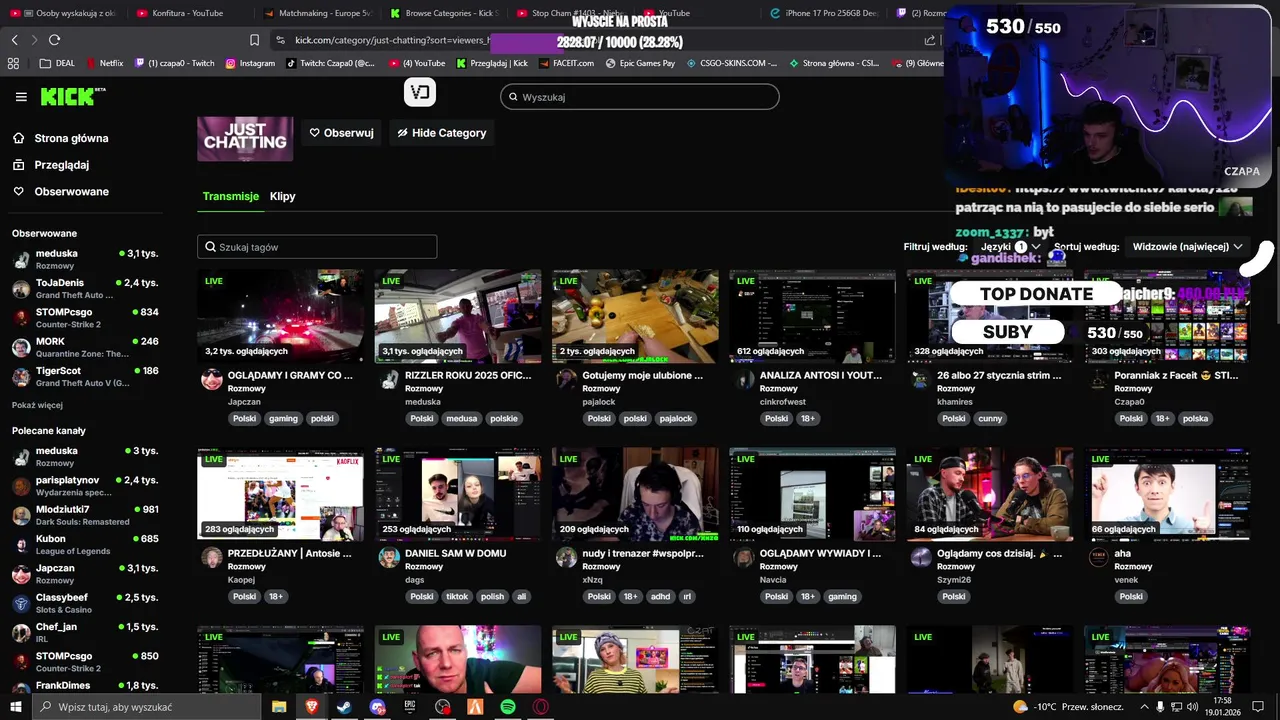
Task: Open Strona główna in the sidebar
Action: (x=60, y=138)
